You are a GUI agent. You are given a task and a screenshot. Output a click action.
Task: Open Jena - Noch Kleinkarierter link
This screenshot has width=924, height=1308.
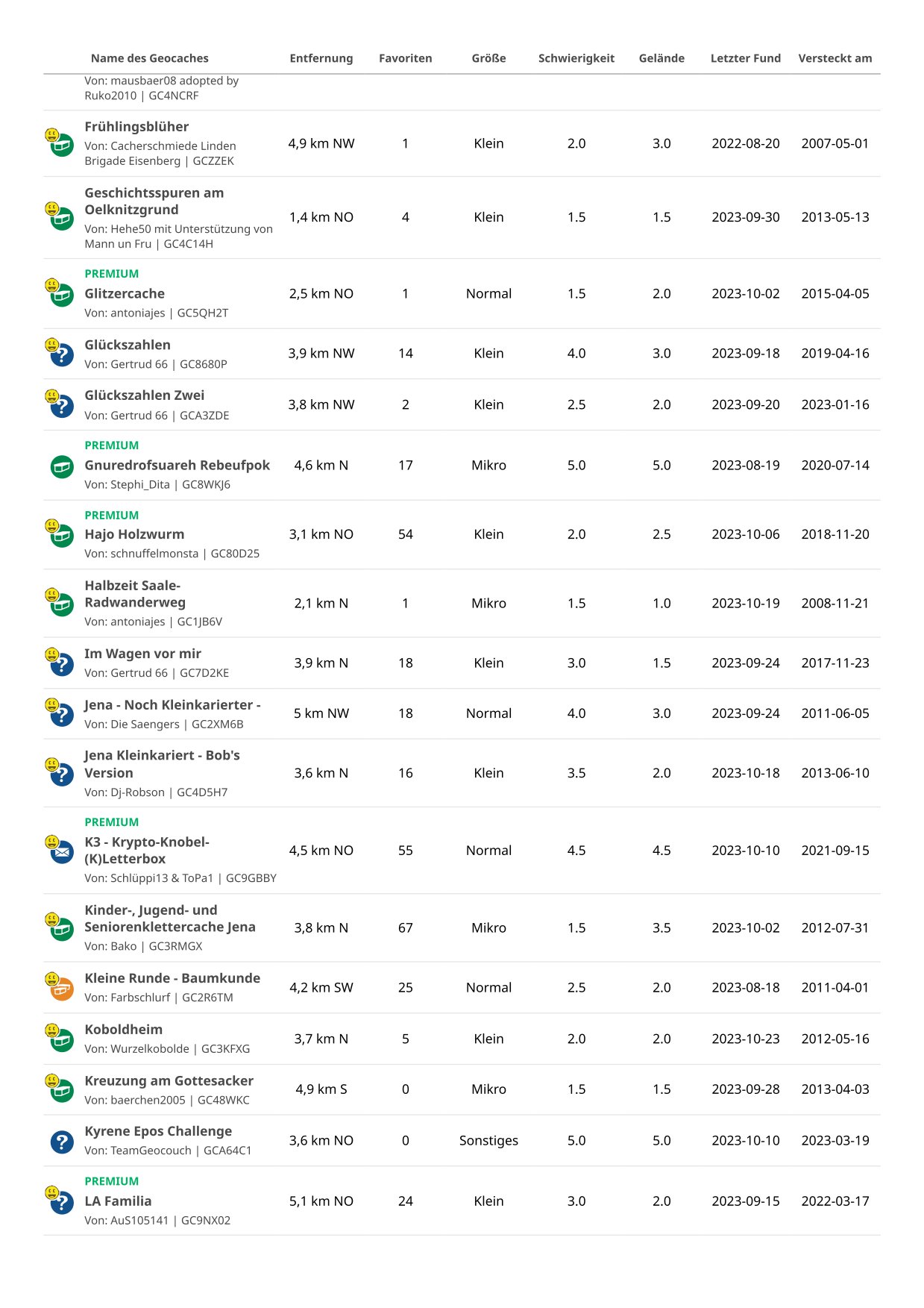click(x=172, y=705)
